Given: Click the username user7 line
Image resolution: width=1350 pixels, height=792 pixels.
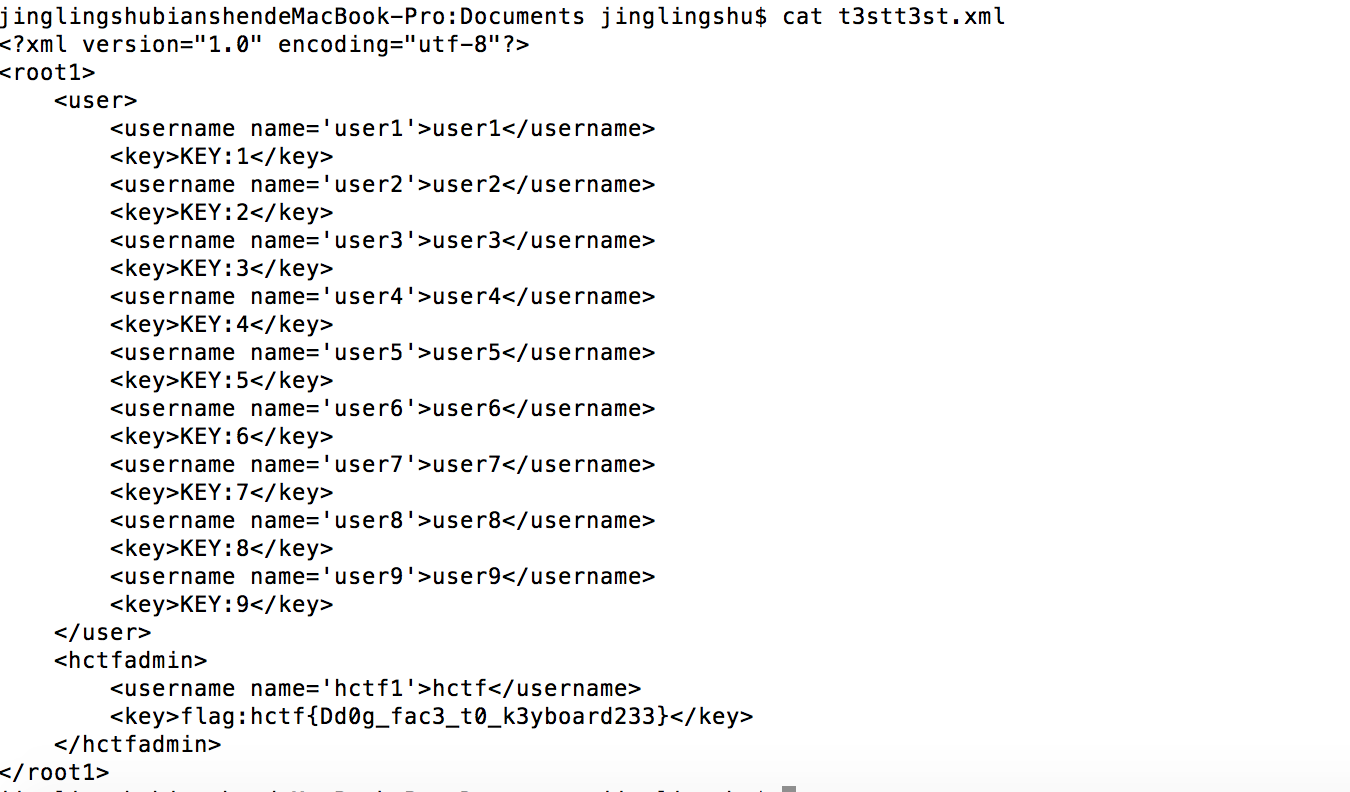Looking at the screenshot, I should click(383, 465).
